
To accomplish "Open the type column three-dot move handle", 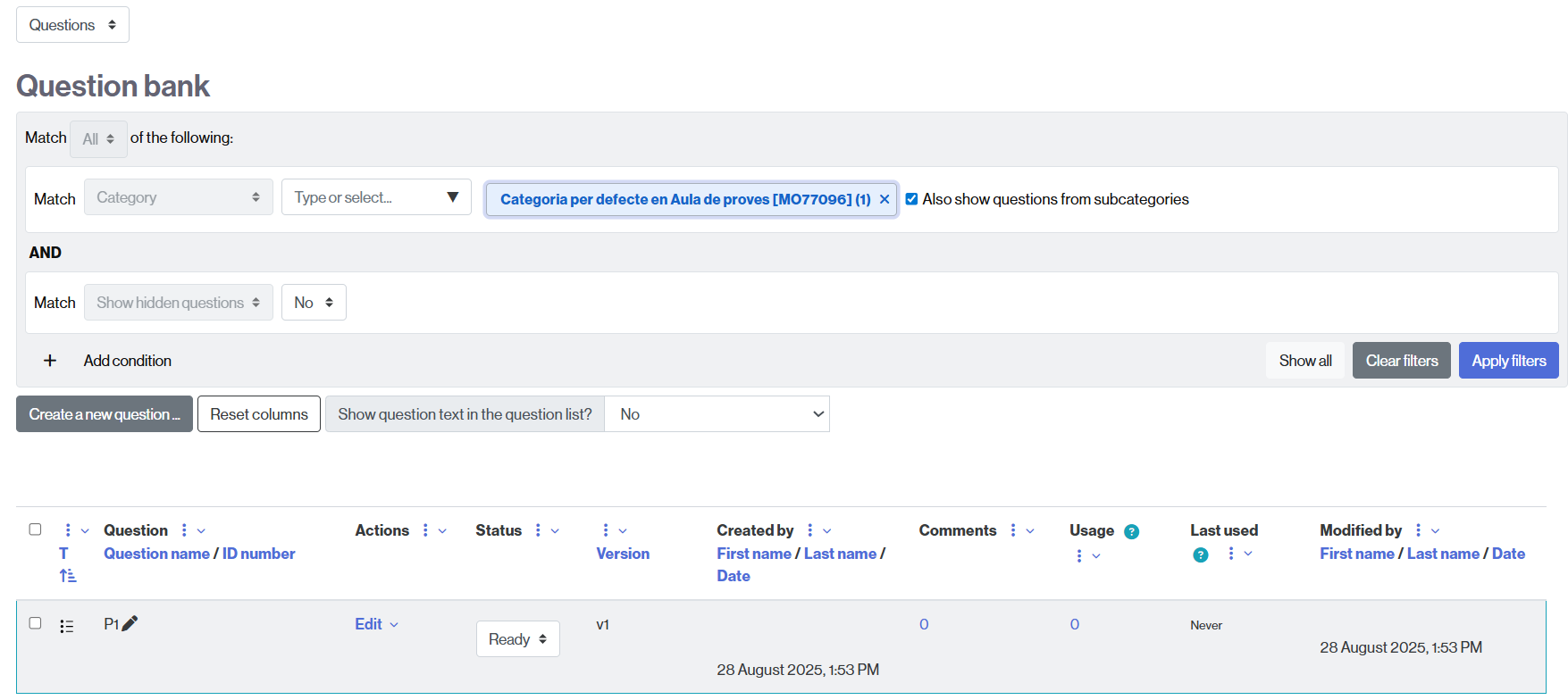I will click(68, 530).
